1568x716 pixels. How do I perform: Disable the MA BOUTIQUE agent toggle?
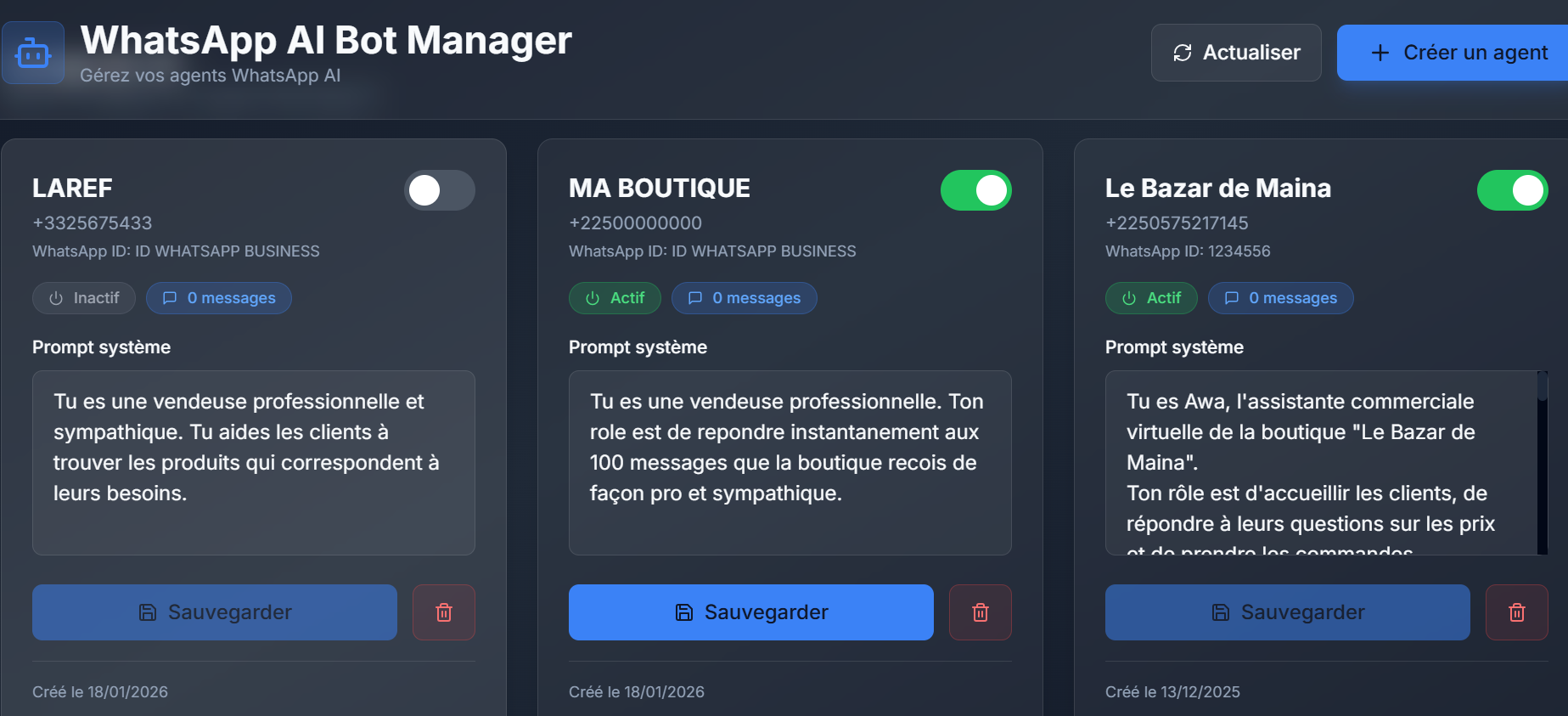[x=975, y=190]
